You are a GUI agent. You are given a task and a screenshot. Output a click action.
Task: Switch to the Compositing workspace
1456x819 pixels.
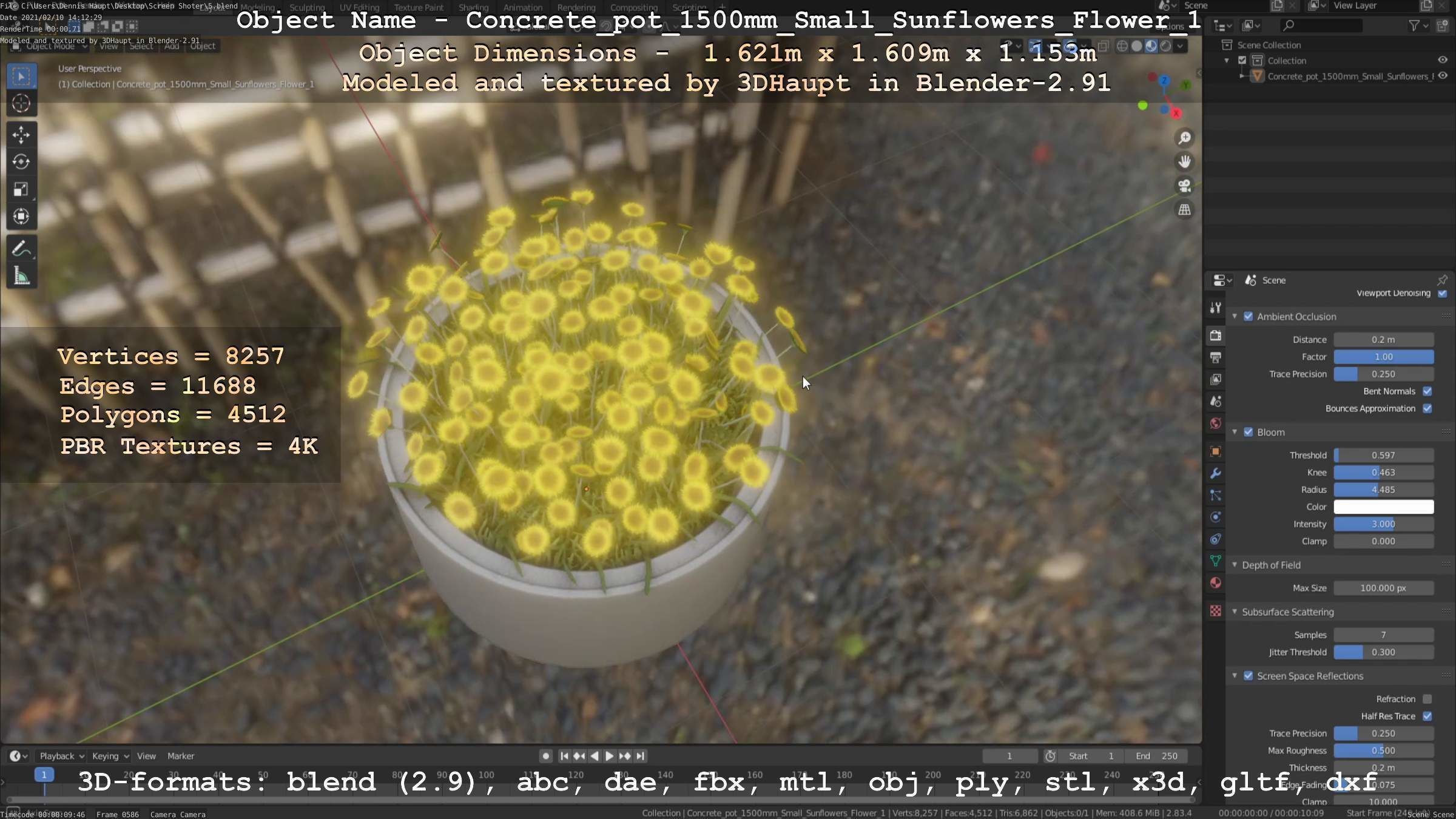pyautogui.click(x=633, y=7)
